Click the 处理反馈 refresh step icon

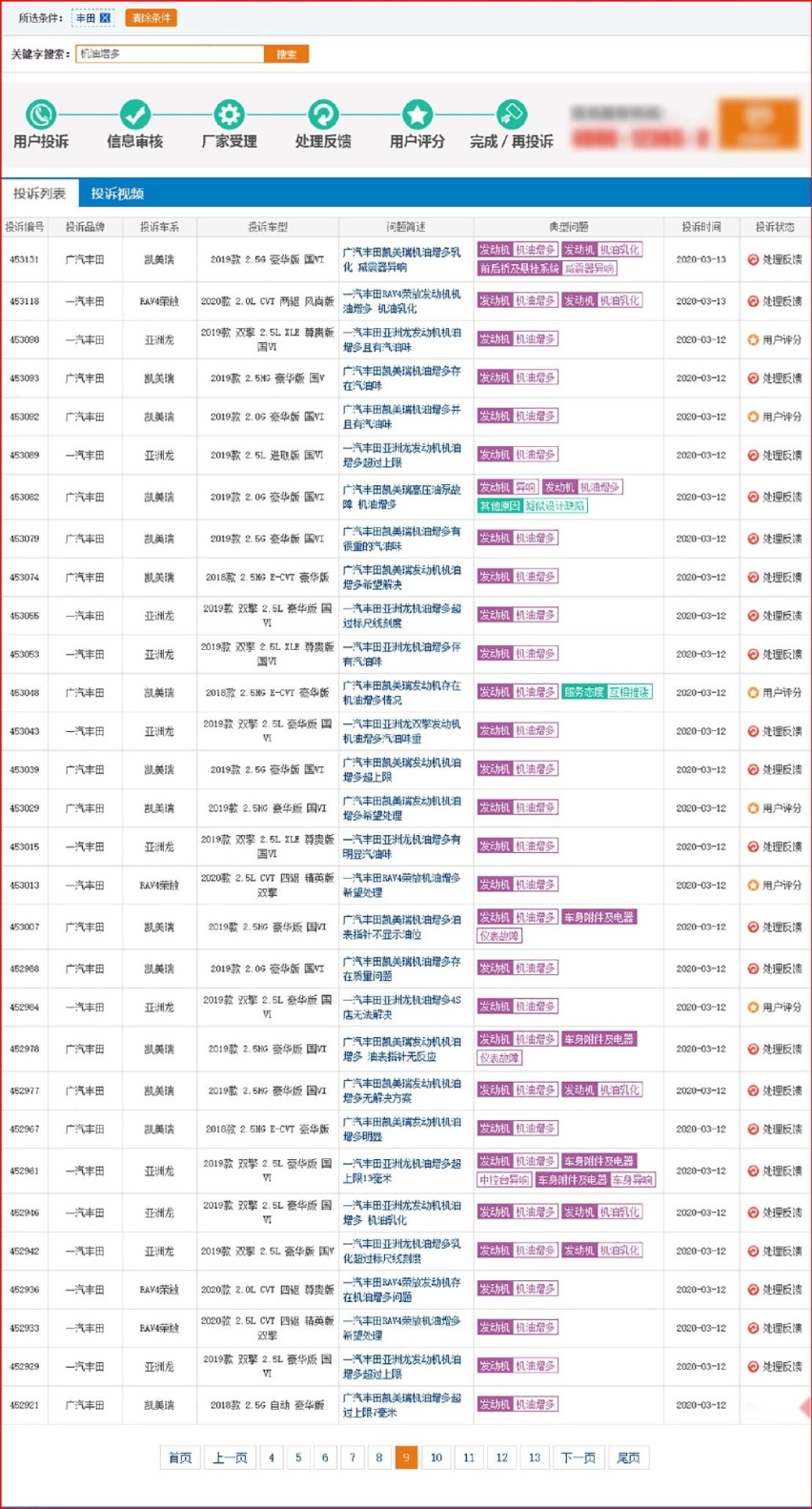point(323,115)
